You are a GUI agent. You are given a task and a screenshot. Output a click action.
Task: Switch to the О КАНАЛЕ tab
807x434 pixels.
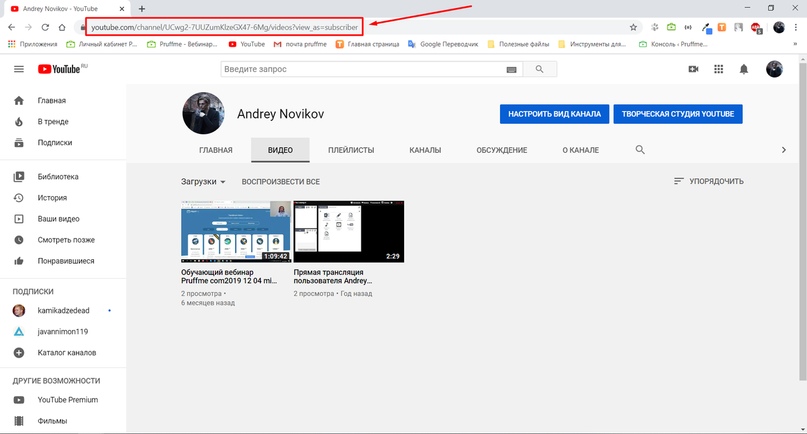click(581, 150)
